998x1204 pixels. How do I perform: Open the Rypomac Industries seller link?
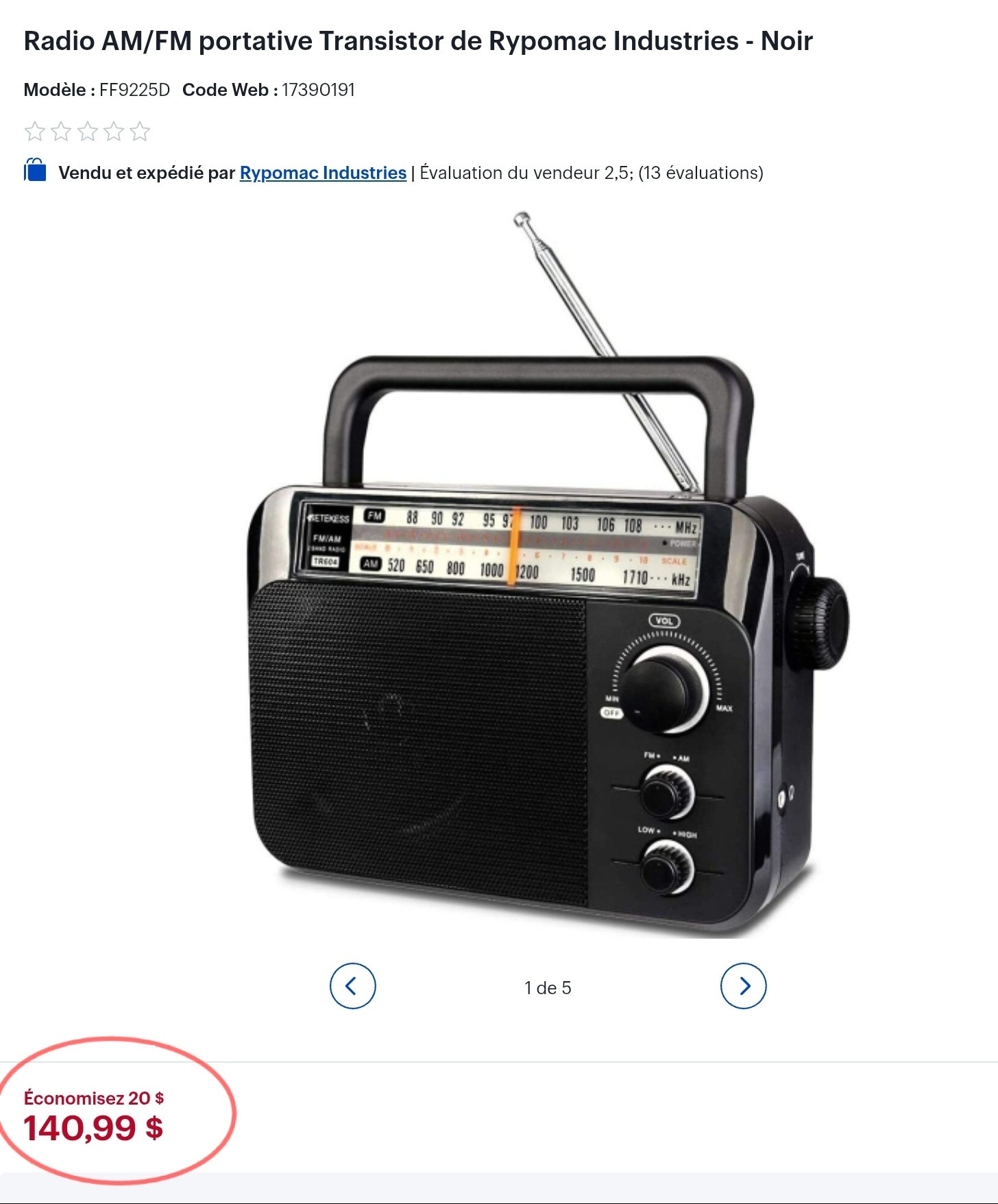[x=323, y=173]
